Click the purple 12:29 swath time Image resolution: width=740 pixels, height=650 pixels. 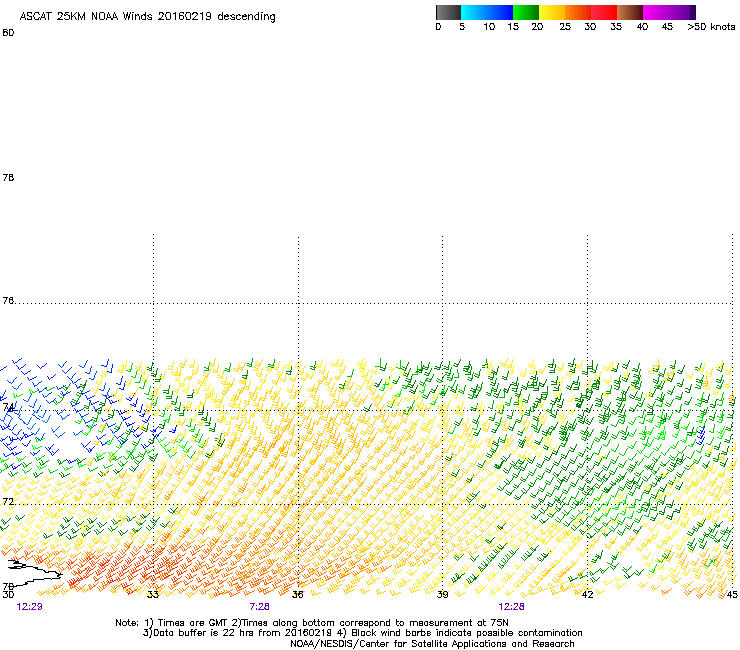pyautogui.click(x=29, y=607)
